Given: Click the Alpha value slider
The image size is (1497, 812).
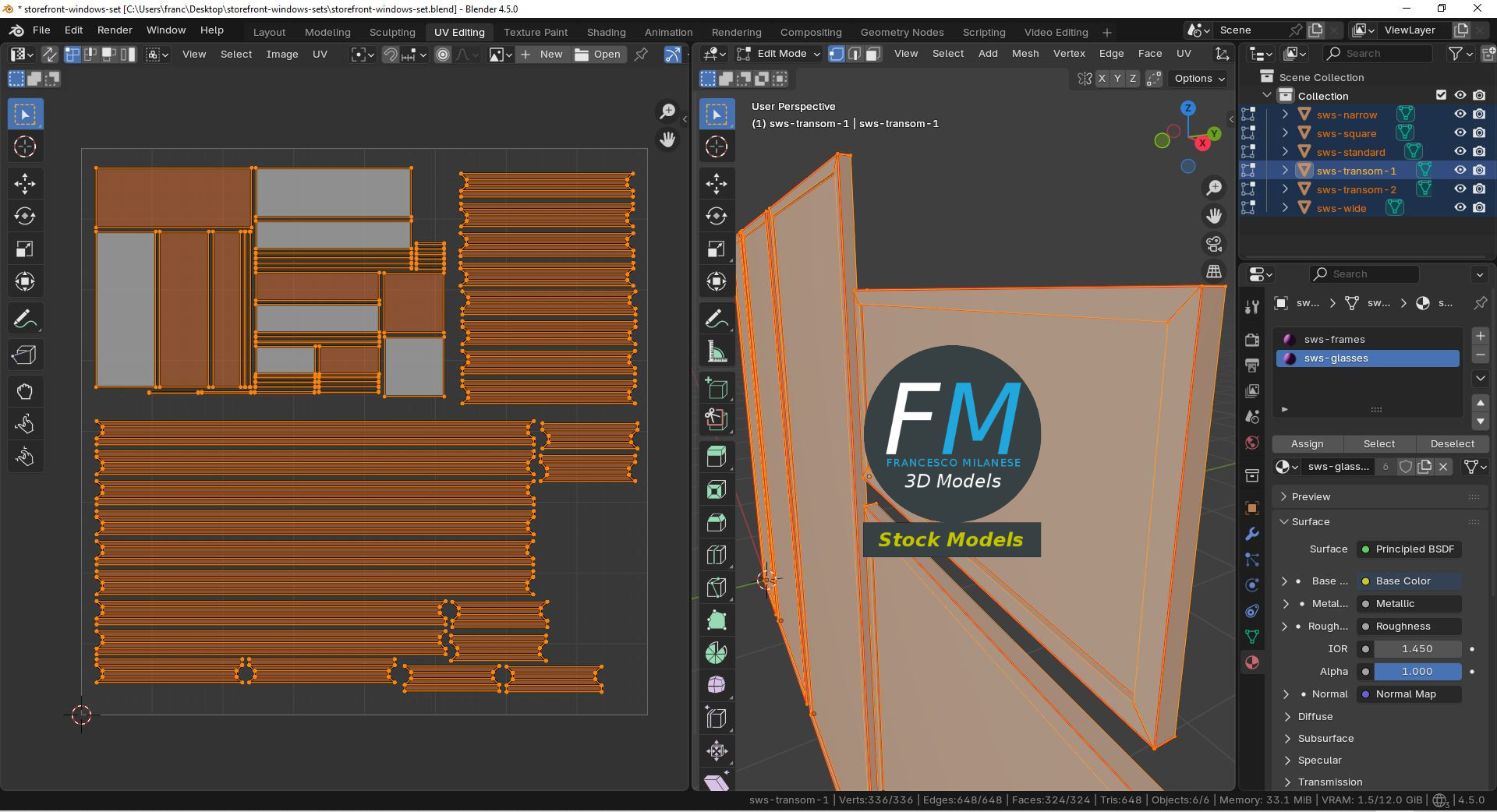Looking at the screenshot, I should point(1417,671).
